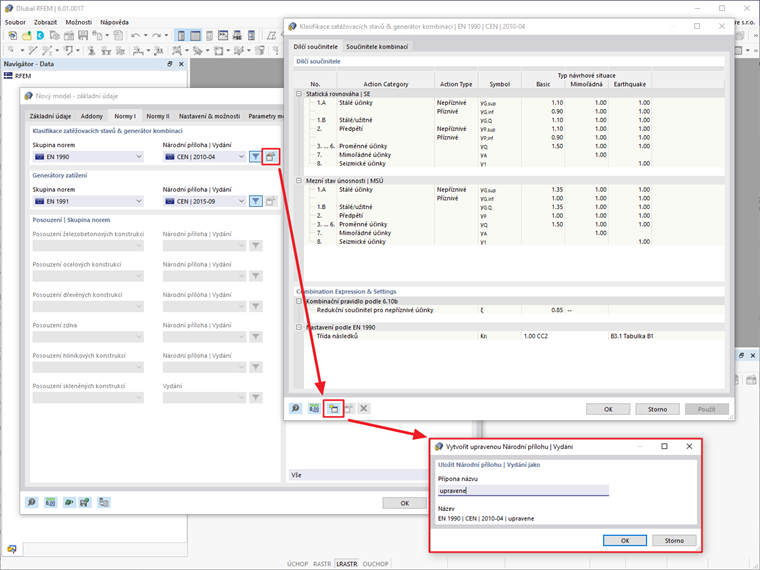Click search icon in Nový model dialog

32,502
